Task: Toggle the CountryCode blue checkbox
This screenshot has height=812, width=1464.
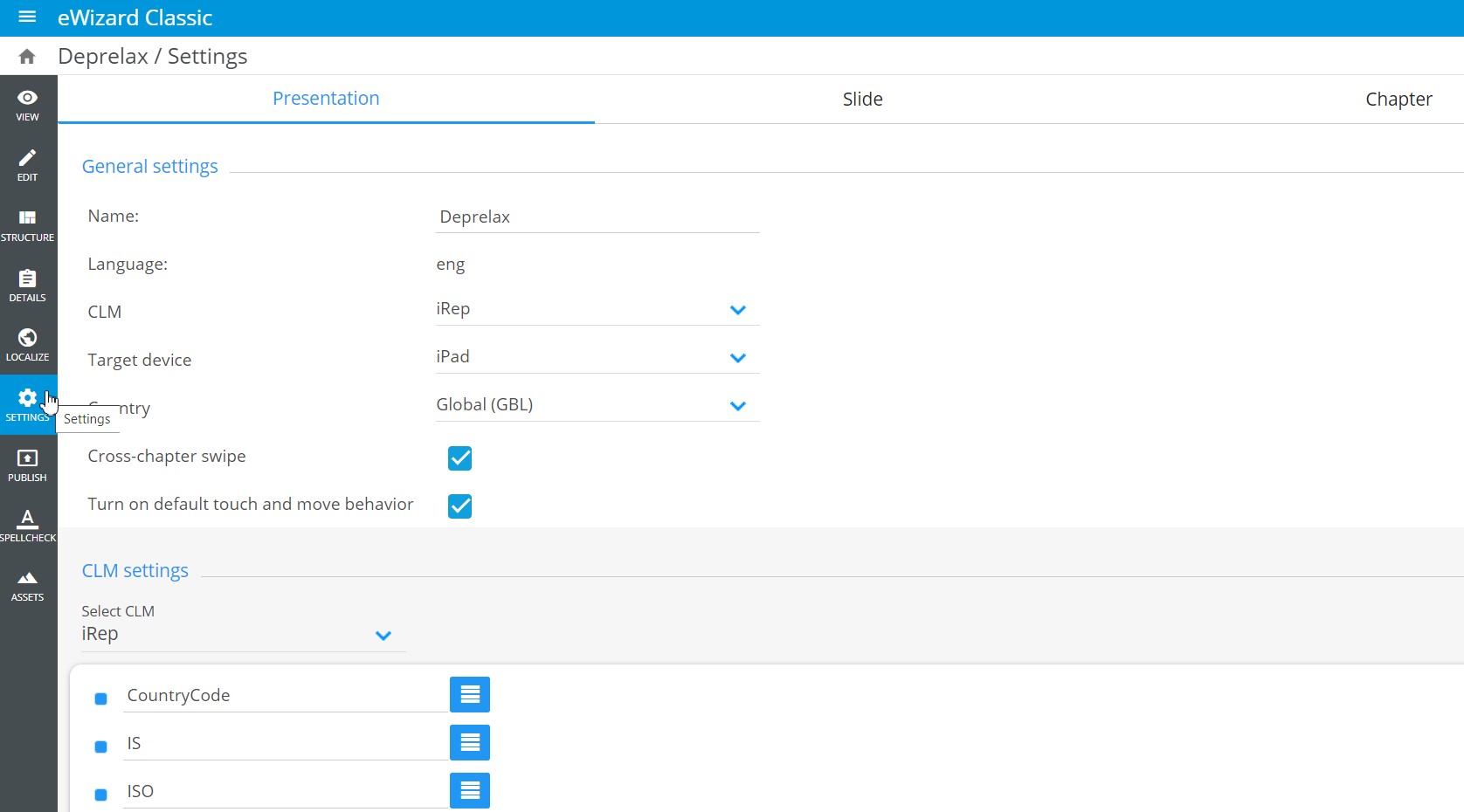Action: tap(100, 698)
